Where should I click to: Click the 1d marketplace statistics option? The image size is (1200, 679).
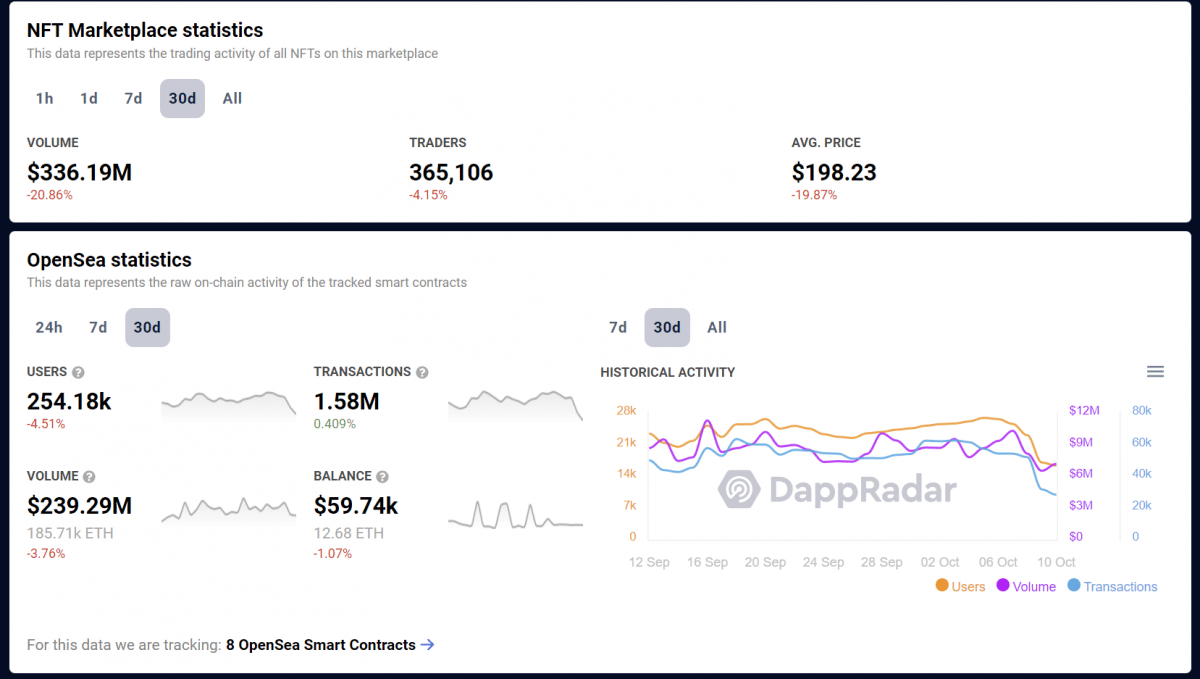point(88,98)
